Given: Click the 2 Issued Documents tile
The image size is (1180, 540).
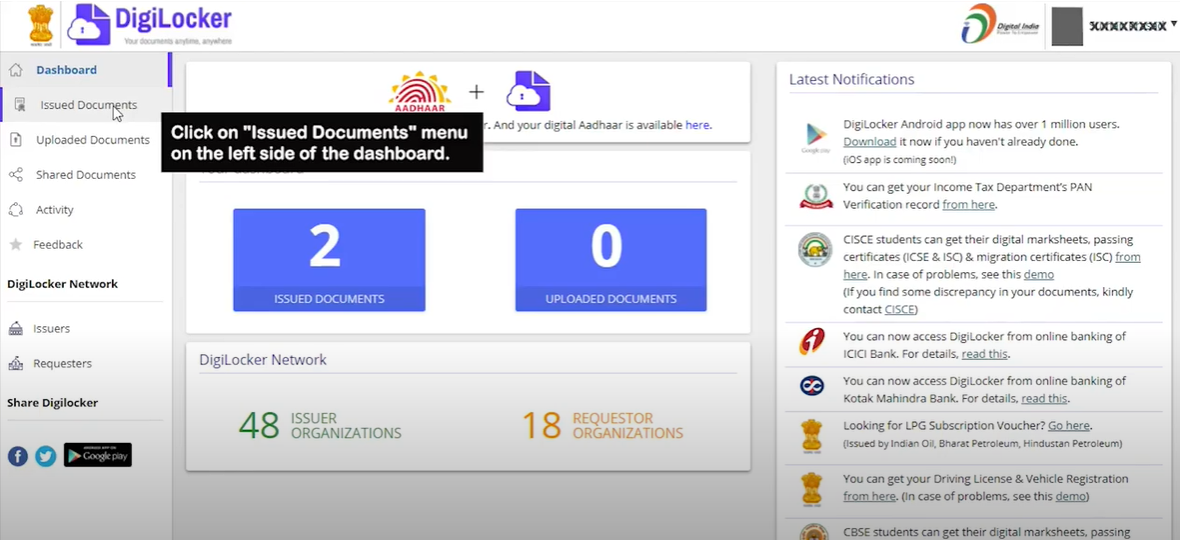Looking at the screenshot, I should [329, 259].
